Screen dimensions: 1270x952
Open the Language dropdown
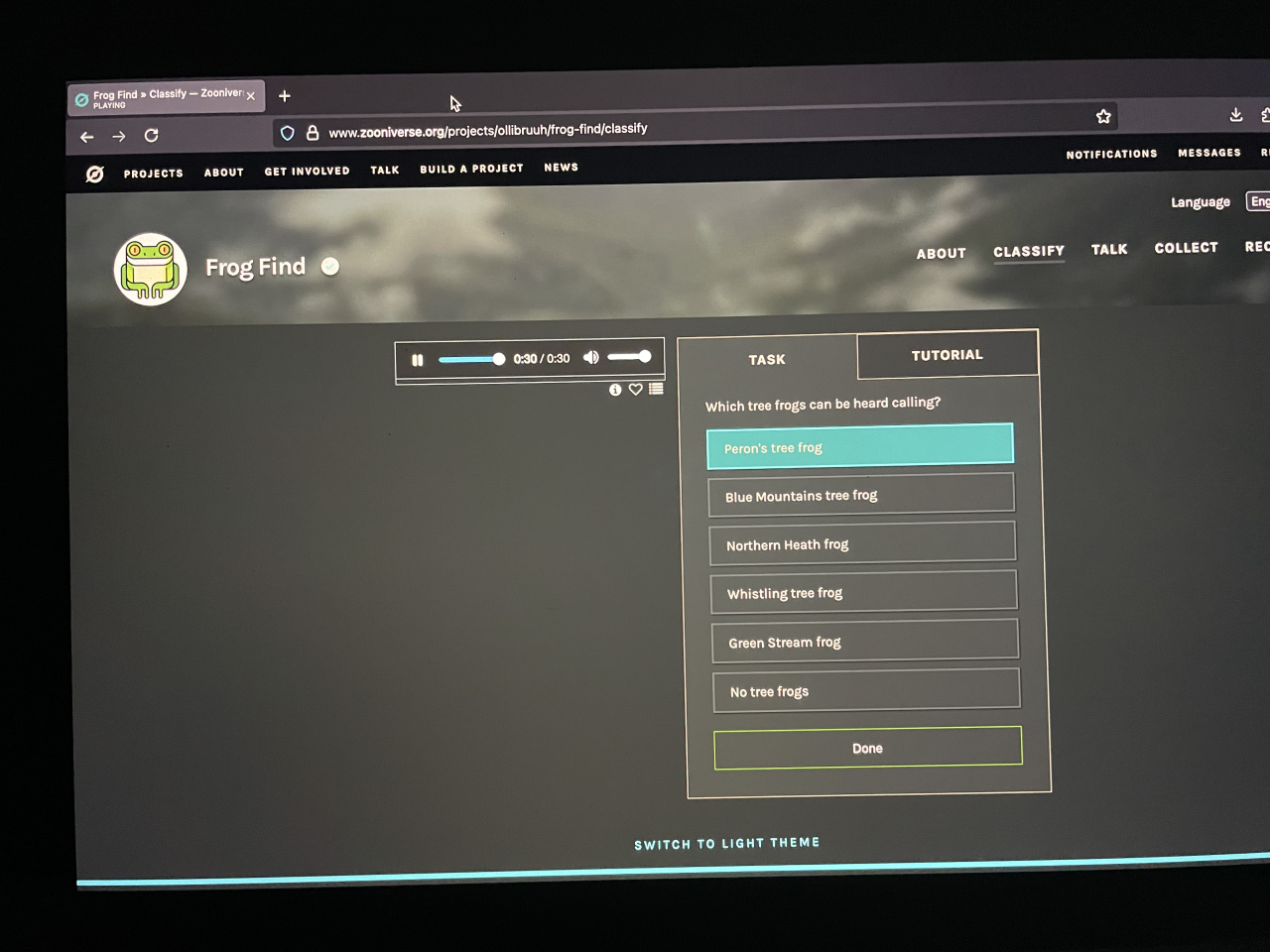[x=1257, y=200]
